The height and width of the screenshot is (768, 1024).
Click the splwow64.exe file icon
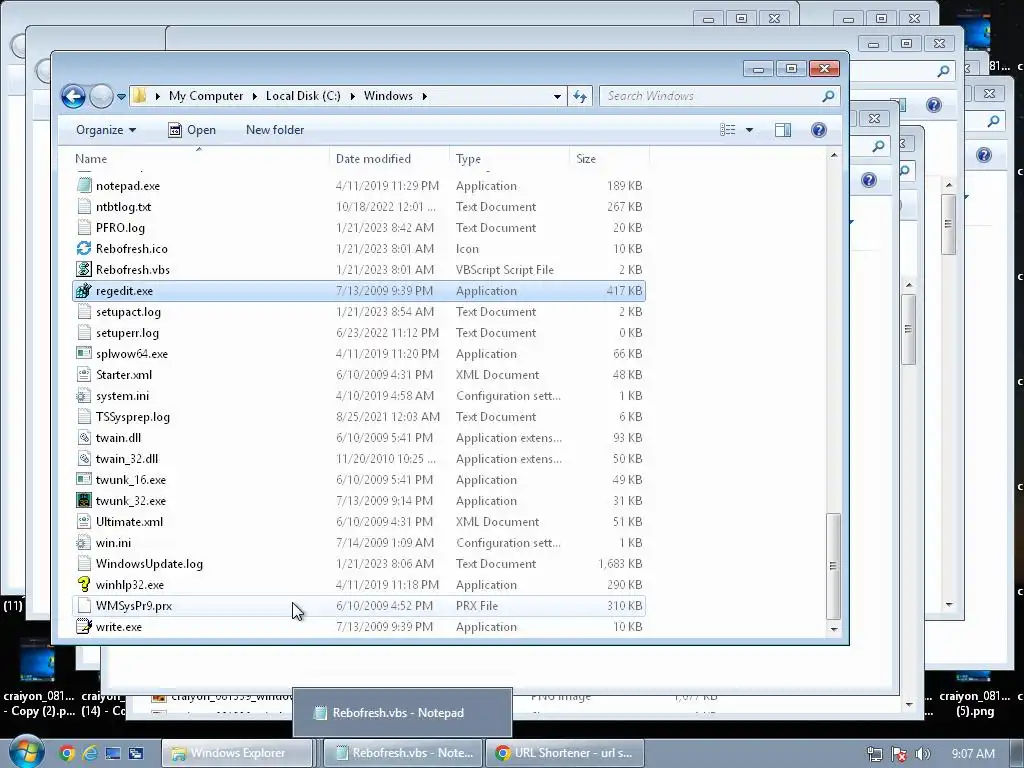(84, 353)
